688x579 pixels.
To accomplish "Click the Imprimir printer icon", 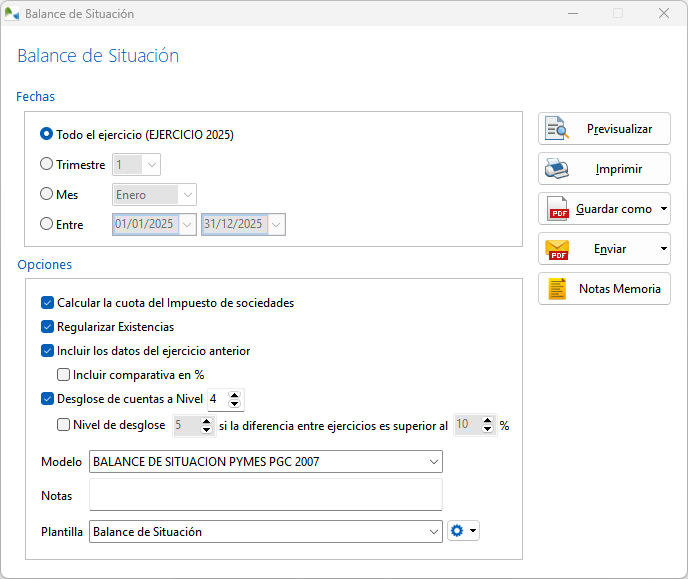I will pos(556,169).
